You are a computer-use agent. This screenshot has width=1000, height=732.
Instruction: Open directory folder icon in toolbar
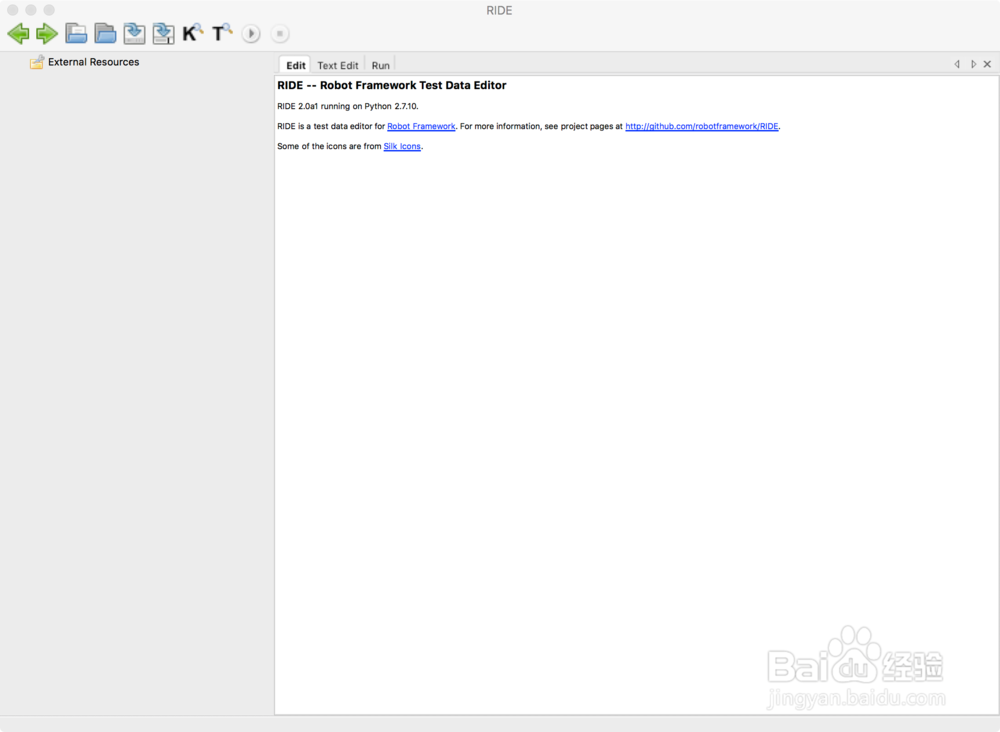tap(105, 33)
